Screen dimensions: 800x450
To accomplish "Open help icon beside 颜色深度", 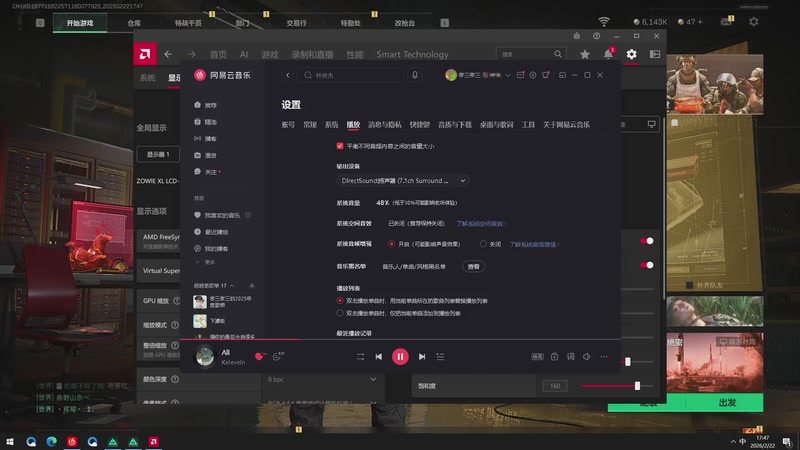I will tap(175, 379).
